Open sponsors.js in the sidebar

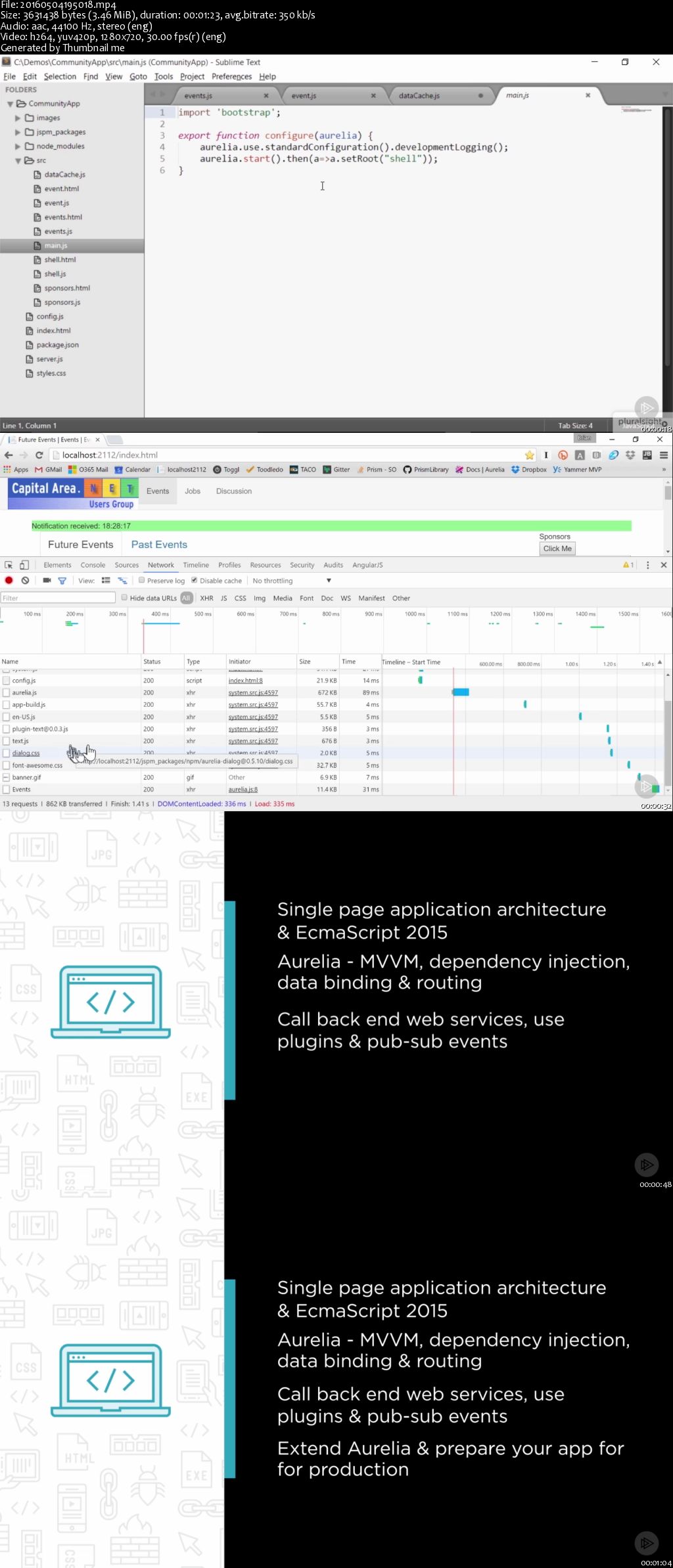[62, 302]
